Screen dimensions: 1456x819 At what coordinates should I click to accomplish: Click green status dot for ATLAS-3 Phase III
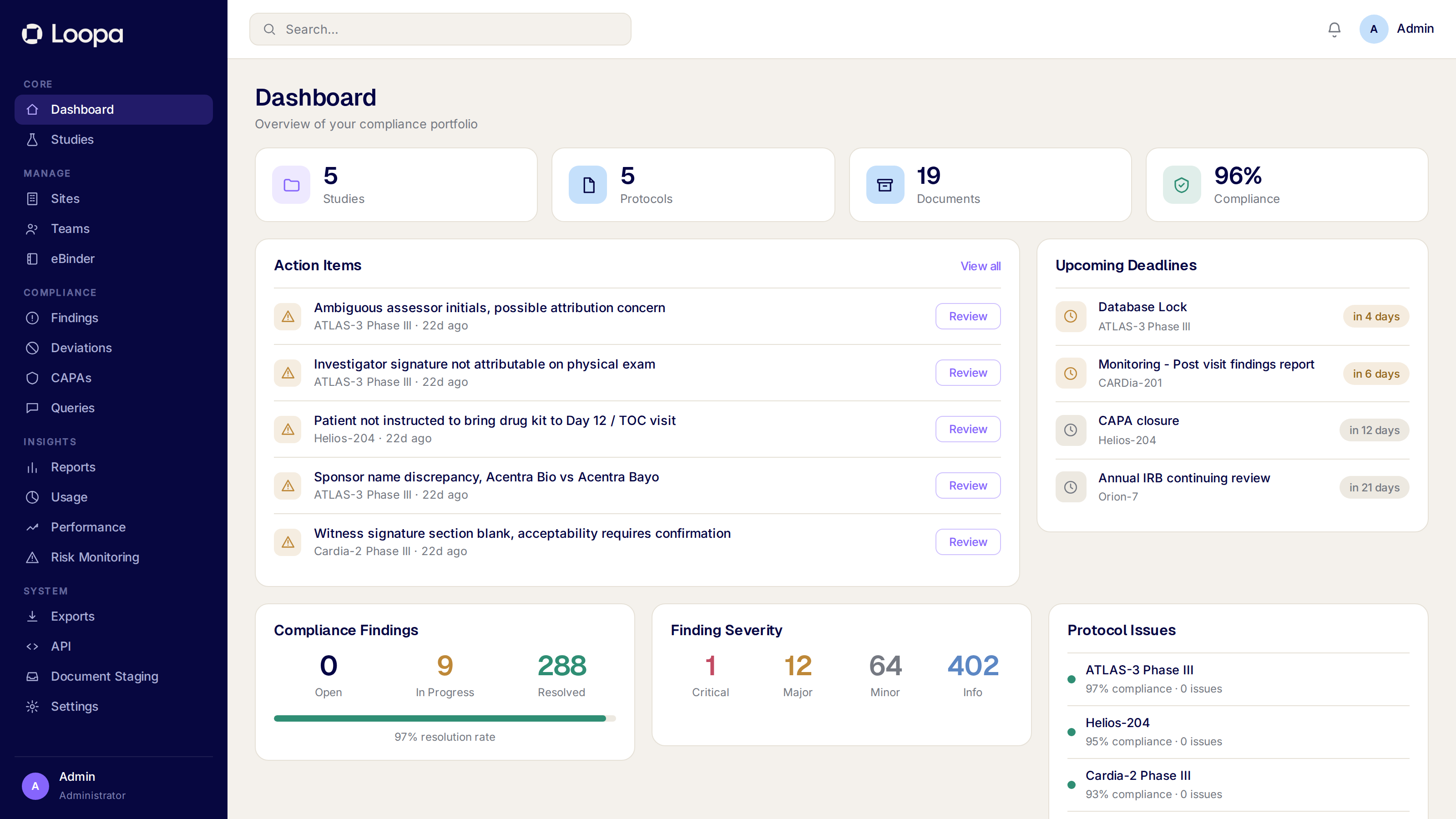[1071, 679]
